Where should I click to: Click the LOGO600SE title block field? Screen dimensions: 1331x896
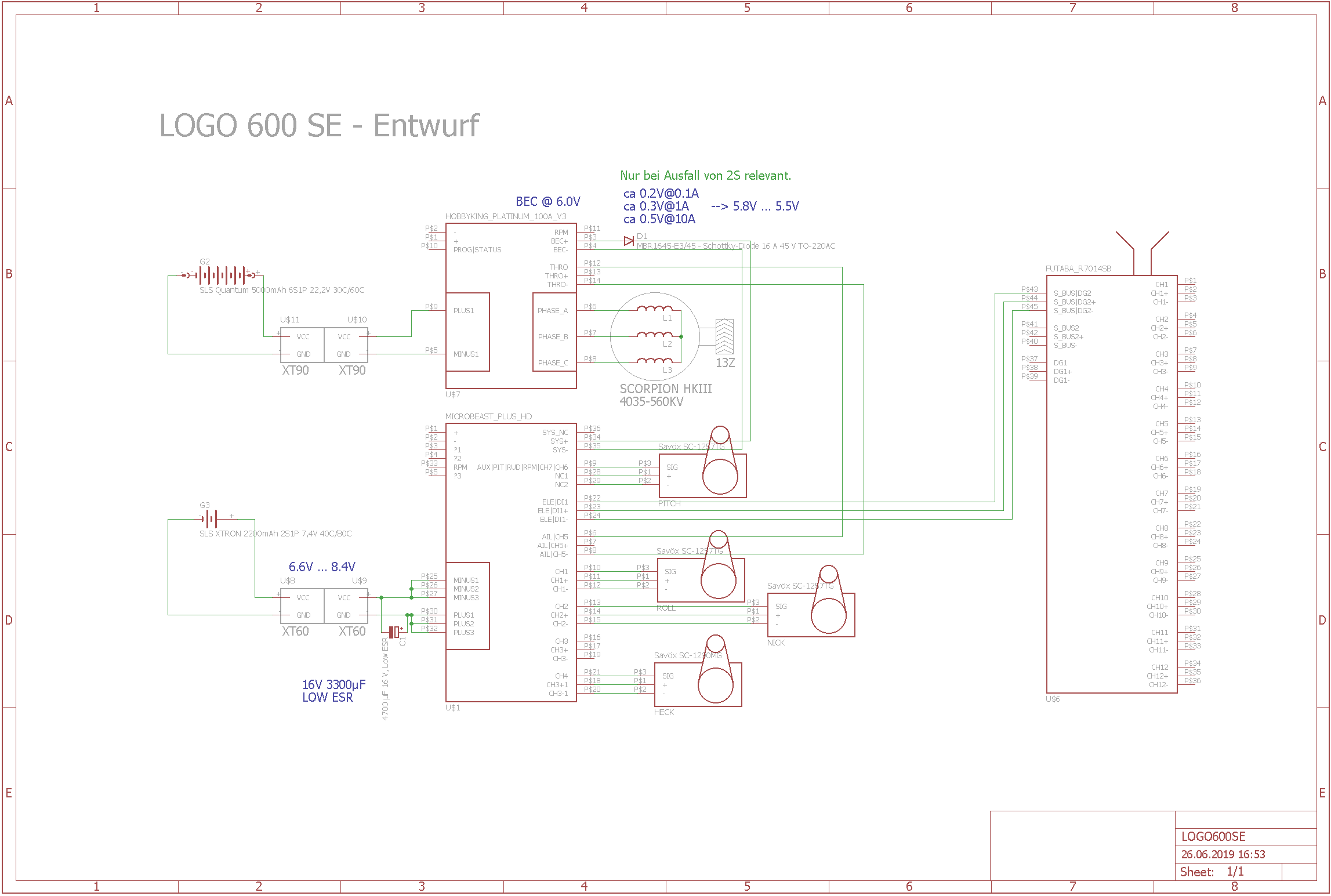(x=1213, y=836)
